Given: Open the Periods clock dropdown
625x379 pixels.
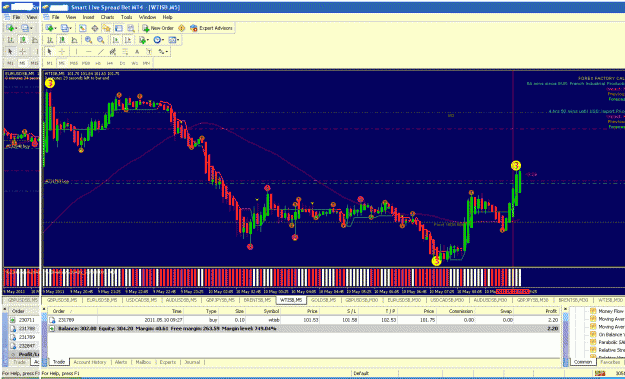Looking at the screenshot, I should click(159, 40).
